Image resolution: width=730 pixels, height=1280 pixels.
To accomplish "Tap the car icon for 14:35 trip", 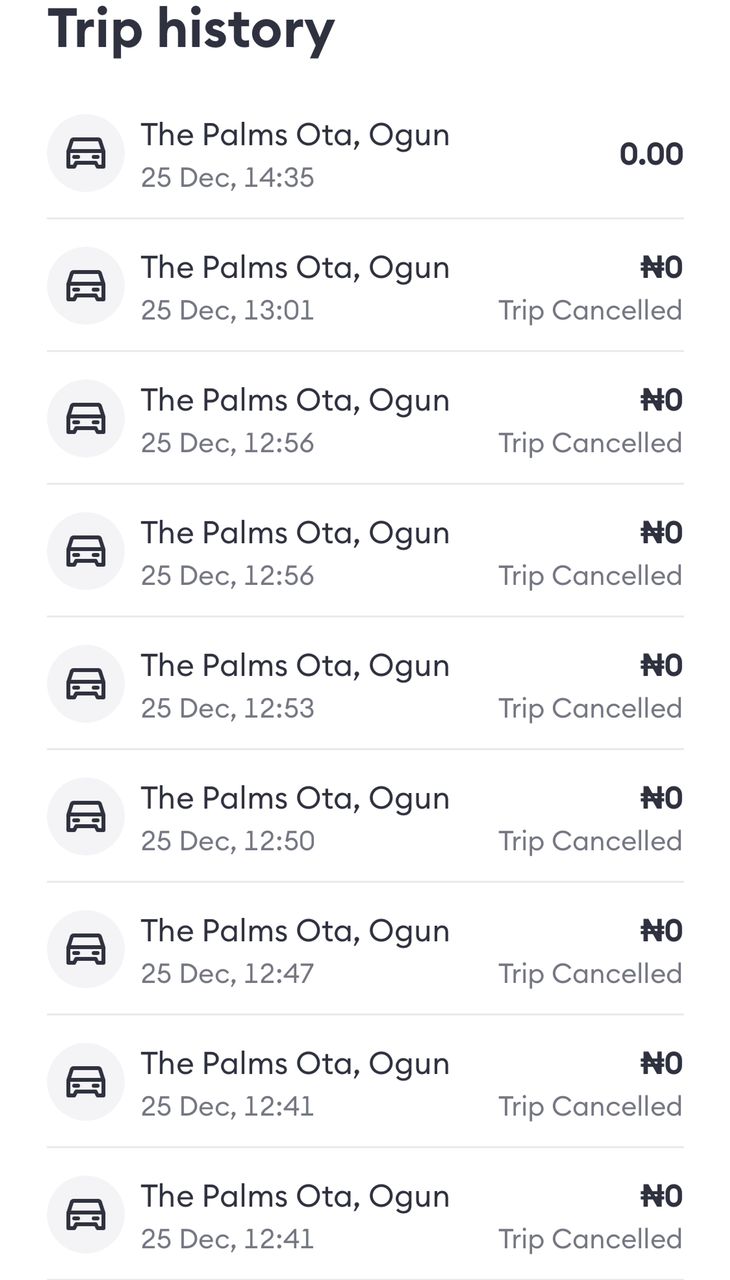I will [86, 153].
